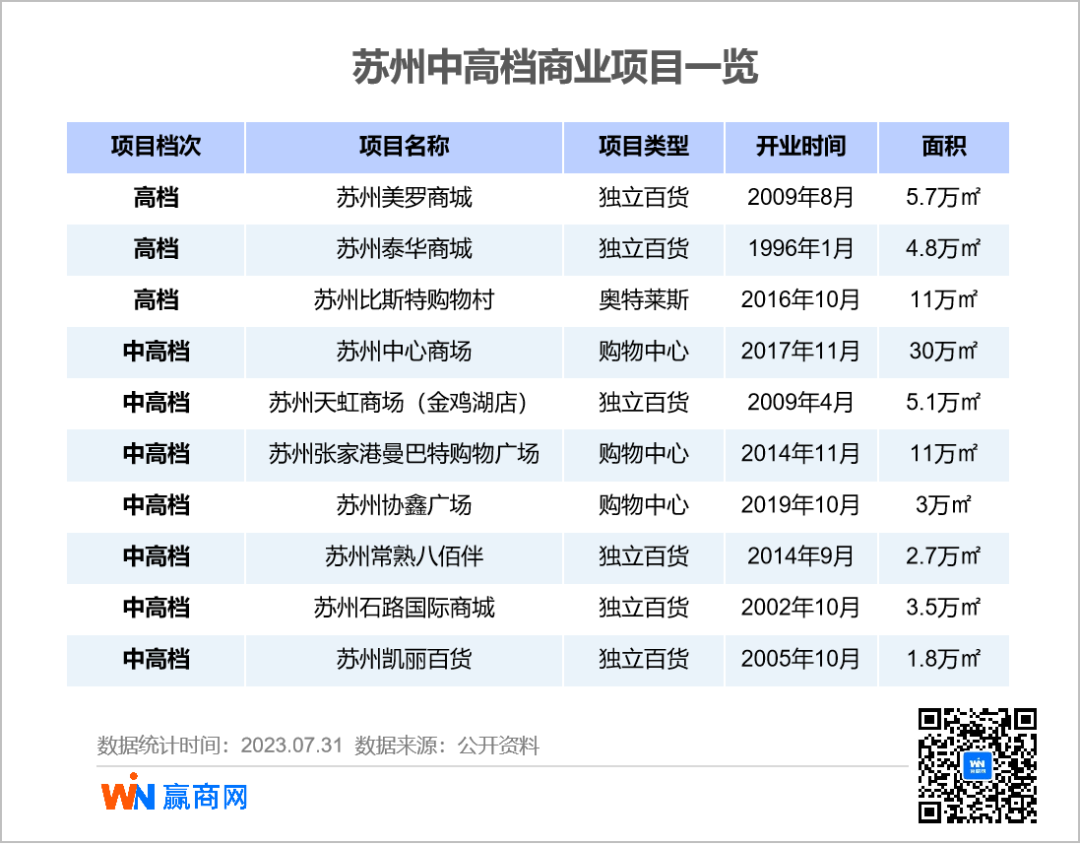Select the title 苏州中高档商业项目一览

point(555,67)
